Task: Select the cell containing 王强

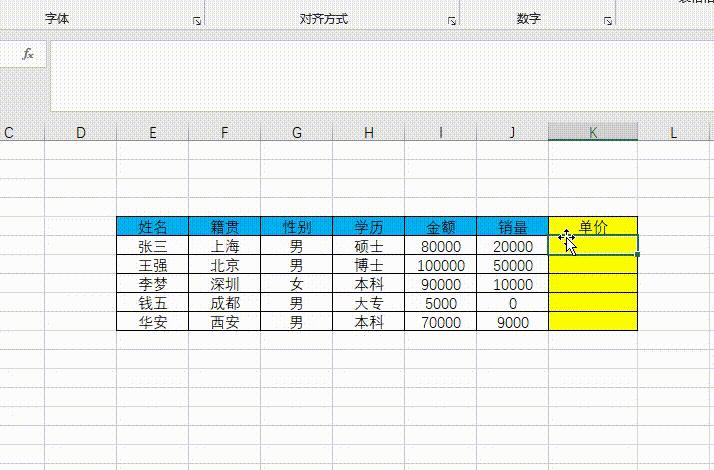Action: (153, 265)
